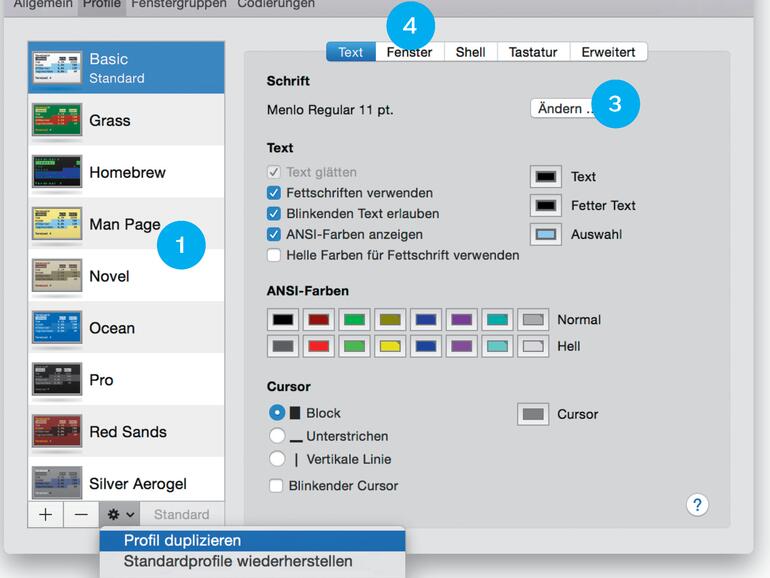The height and width of the screenshot is (578, 770).
Task: Select the Red Sands profile thumbnail icon
Action: click(57, 431)
